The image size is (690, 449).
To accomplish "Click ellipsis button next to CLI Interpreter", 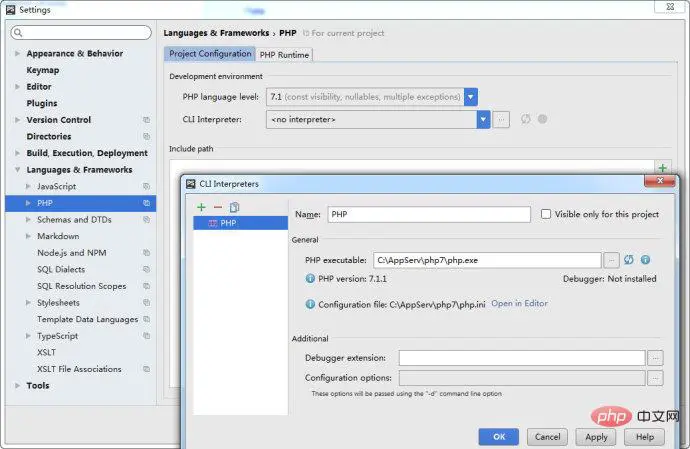I will pyautogui.click(x=501, y=120).
